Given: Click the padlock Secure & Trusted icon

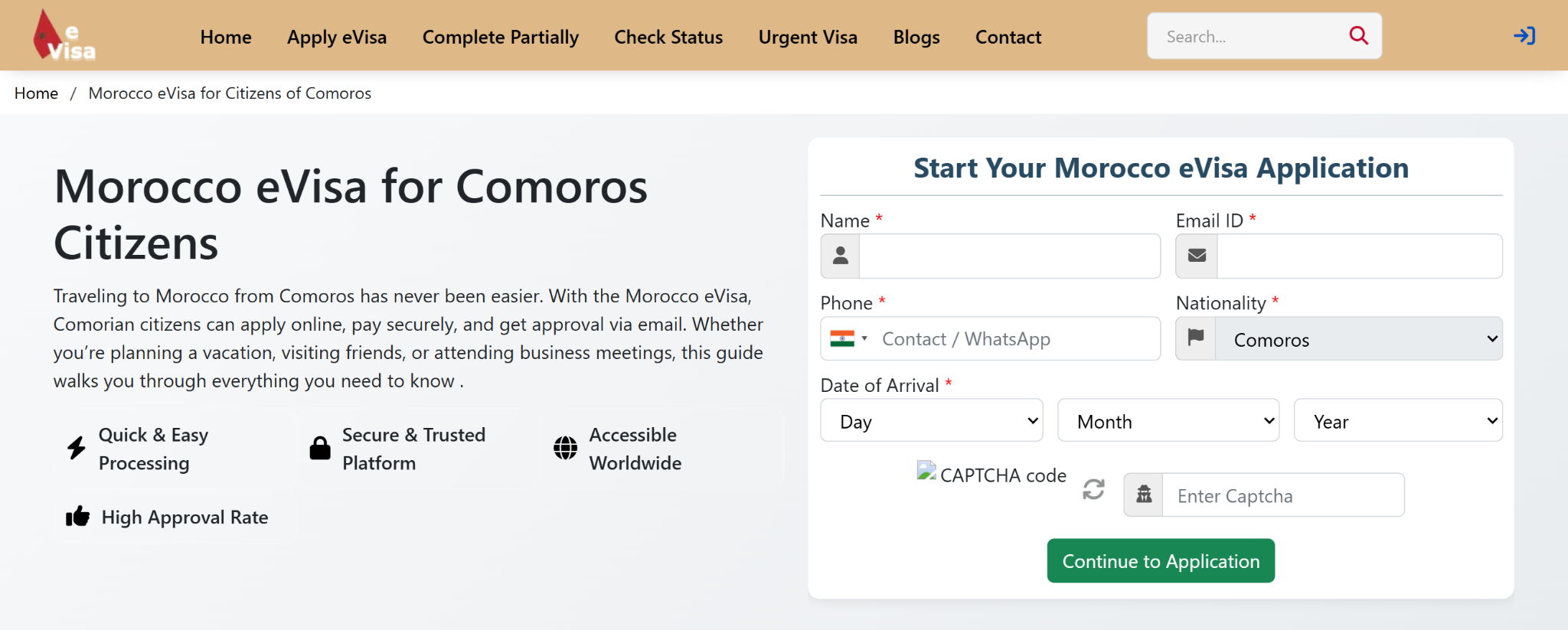Looking at the screenshot, I should tap(320, 448).
